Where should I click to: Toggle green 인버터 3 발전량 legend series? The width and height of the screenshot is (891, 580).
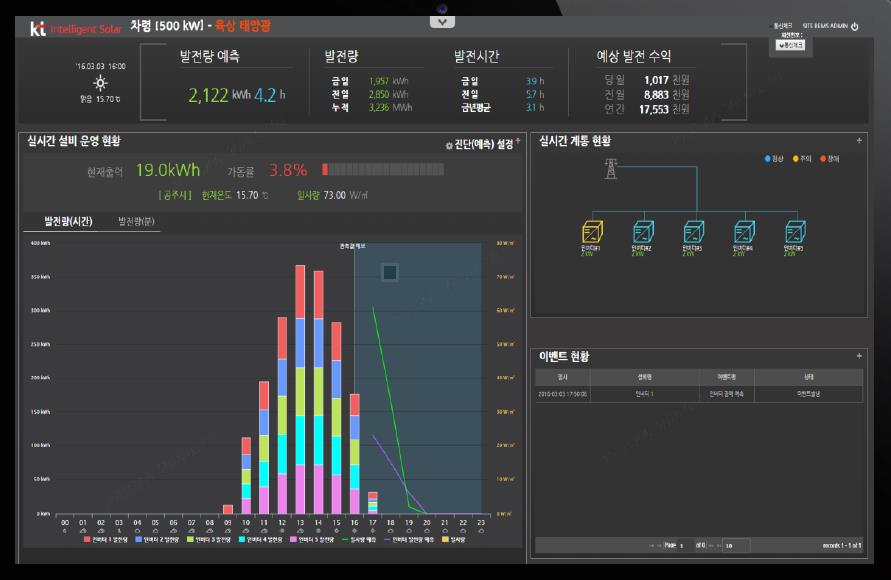pyautogui.click(x=209, y=539)
